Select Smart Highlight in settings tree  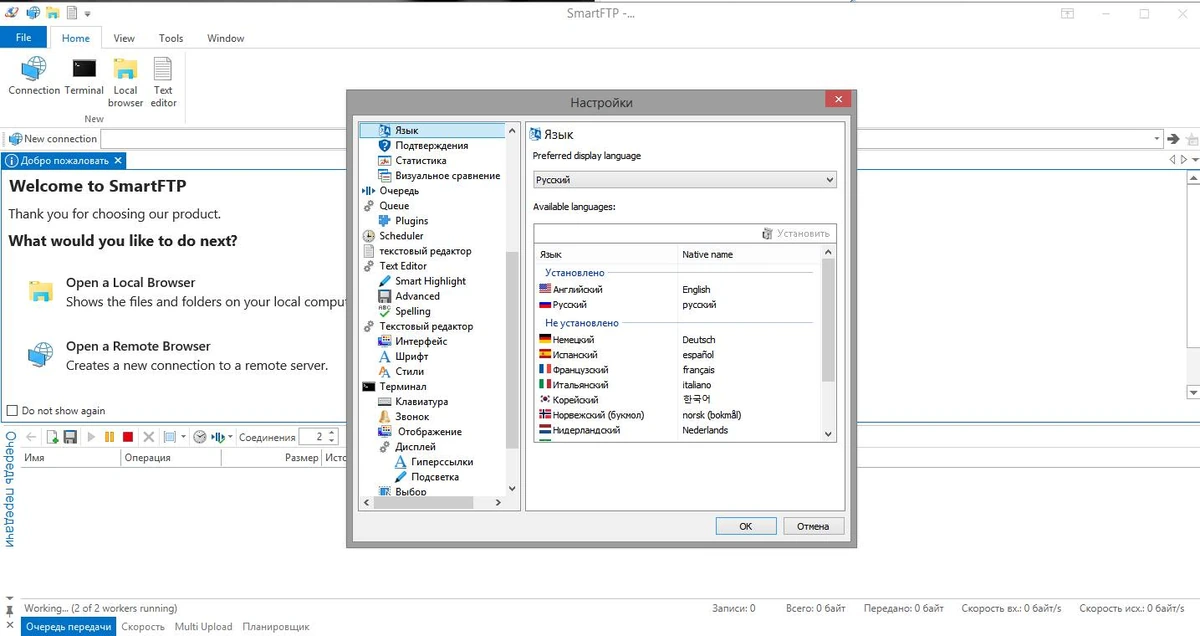tap(430, 281)
